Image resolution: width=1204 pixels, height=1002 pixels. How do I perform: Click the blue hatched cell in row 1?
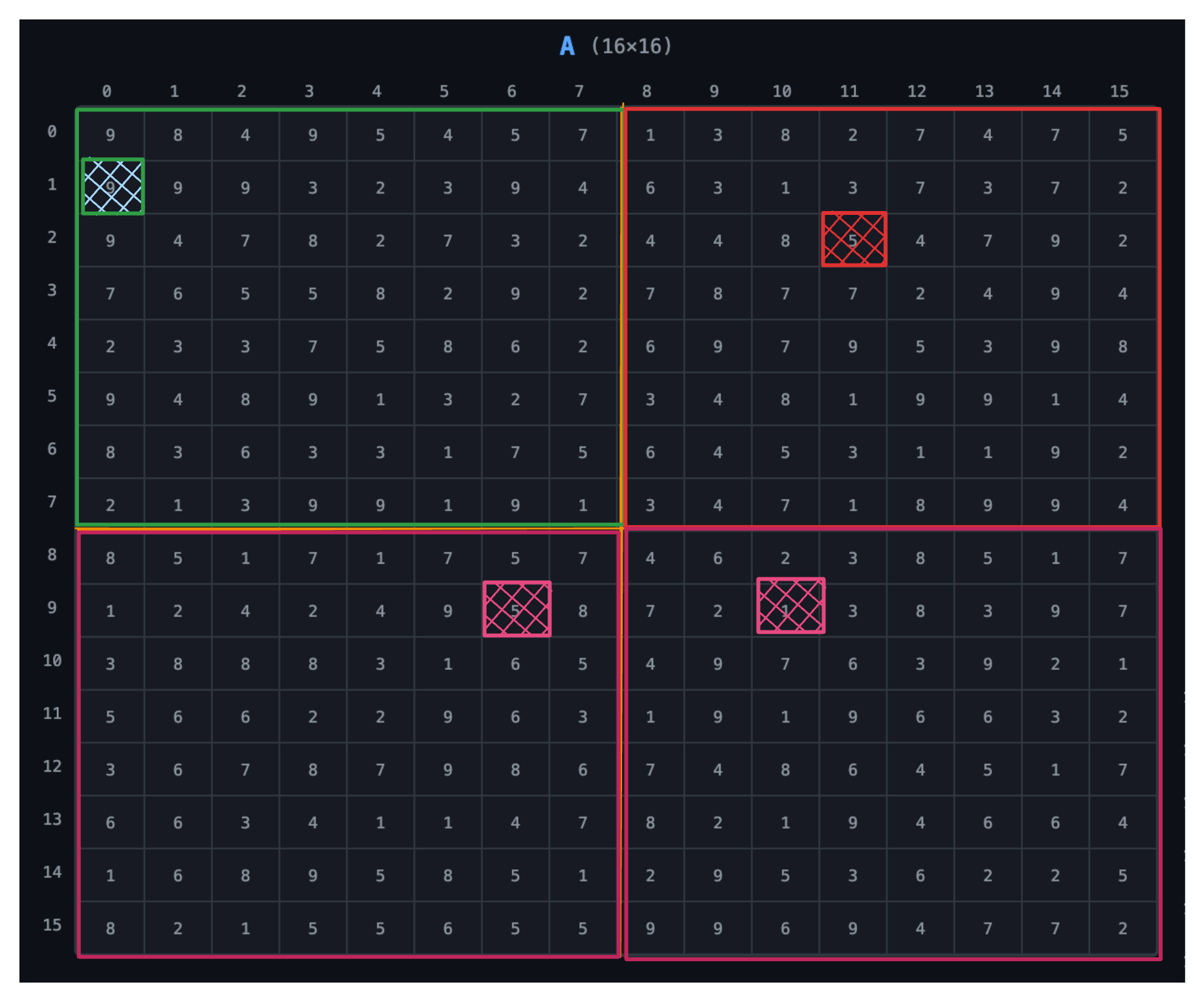click(113, 187)
